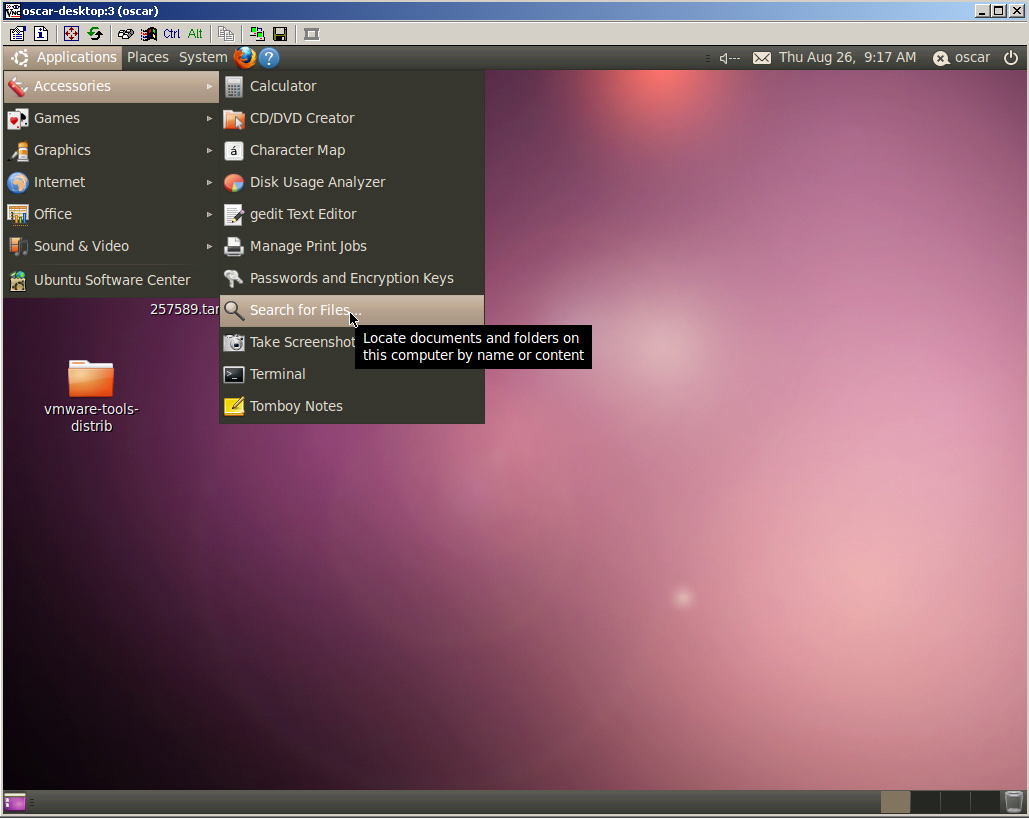Open Manage Print Jobs
Viewport: 1029px width, 819px height.
tap(352, 247)
